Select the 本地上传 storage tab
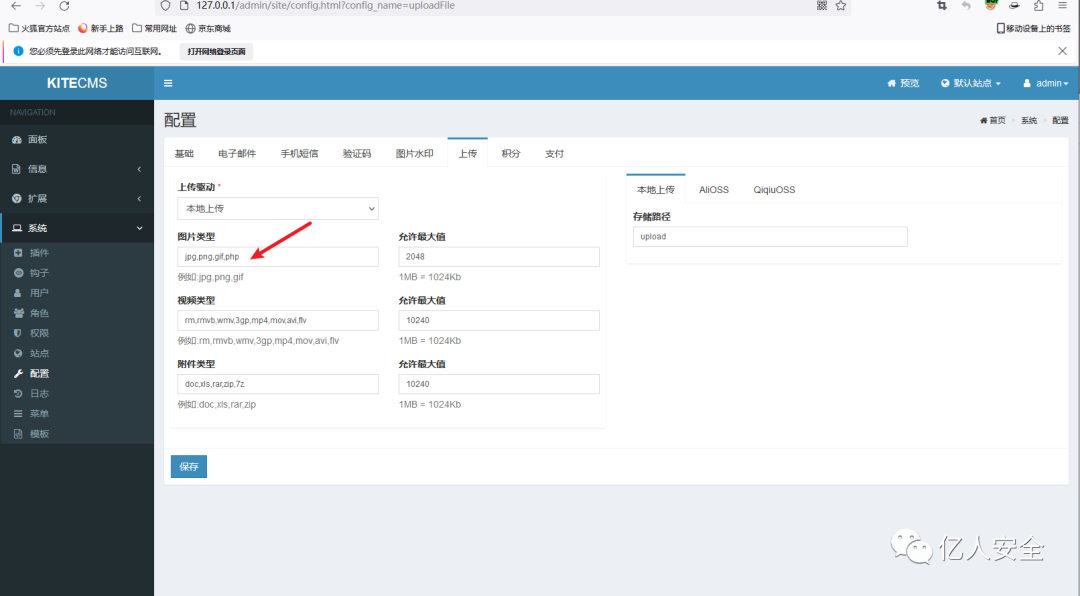This screenshot has height=596, width=1080. coord(656,189)
